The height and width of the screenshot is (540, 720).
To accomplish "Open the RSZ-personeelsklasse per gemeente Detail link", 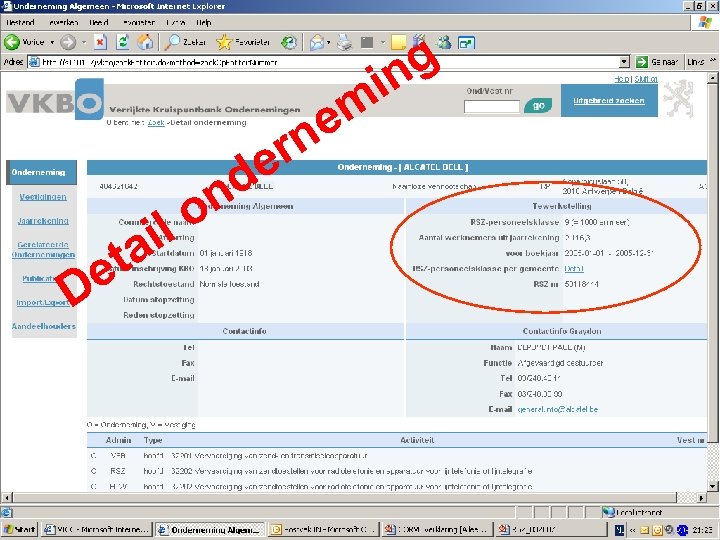I will [574, 269].
